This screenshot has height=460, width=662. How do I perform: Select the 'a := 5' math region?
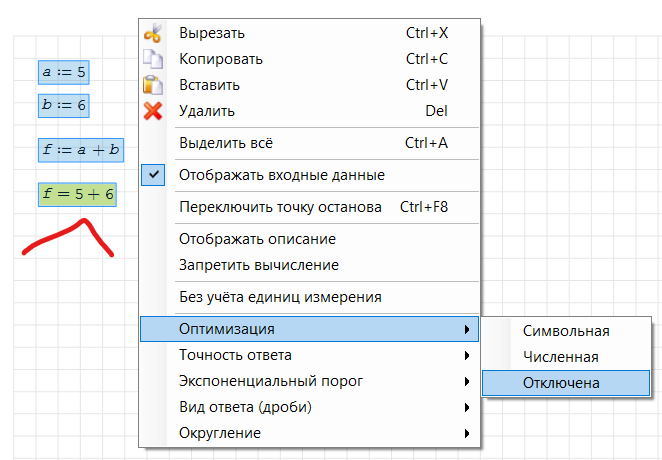[63, 72]
